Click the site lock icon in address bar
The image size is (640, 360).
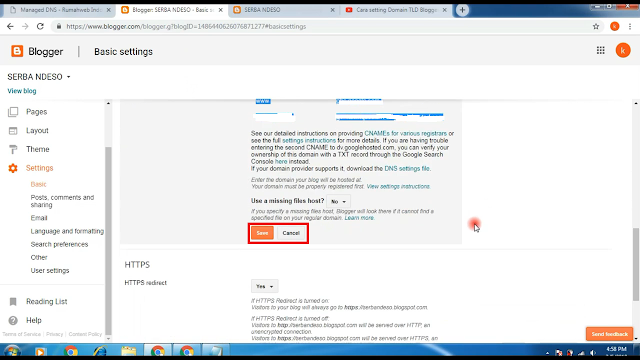click(59, 27)
